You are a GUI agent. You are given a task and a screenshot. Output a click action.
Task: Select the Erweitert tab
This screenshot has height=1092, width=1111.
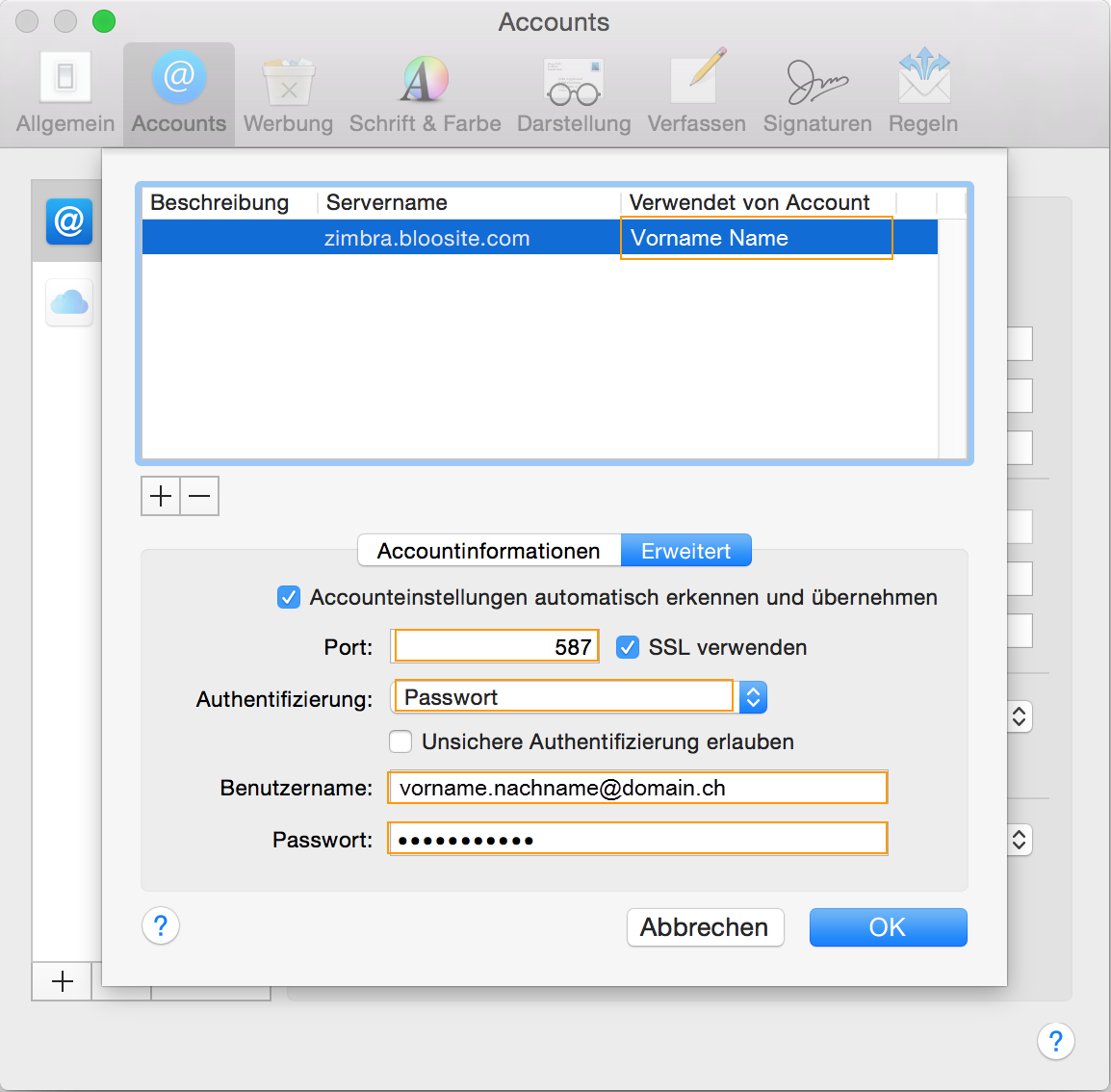685,551
